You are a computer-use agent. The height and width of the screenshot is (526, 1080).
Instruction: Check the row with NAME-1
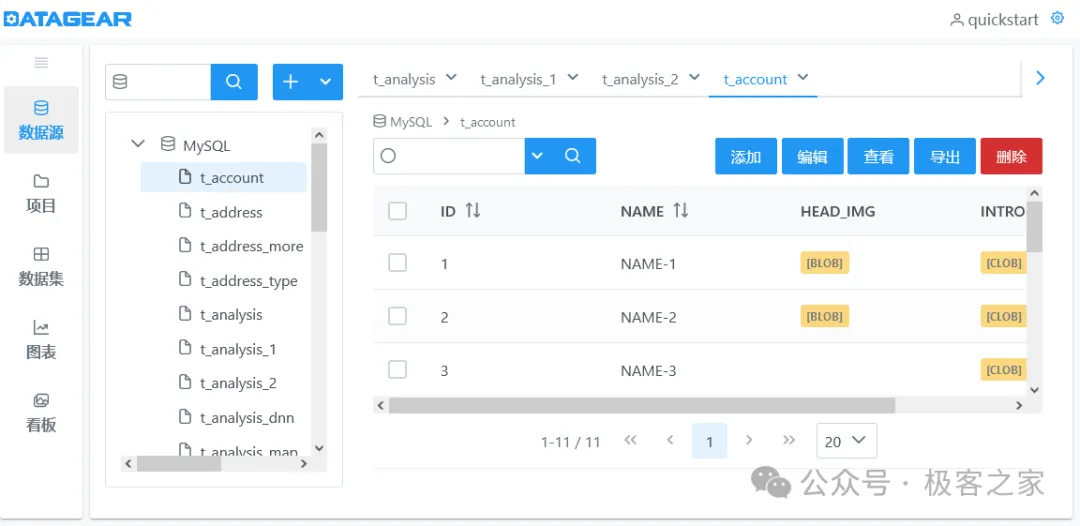coord(397,263)
